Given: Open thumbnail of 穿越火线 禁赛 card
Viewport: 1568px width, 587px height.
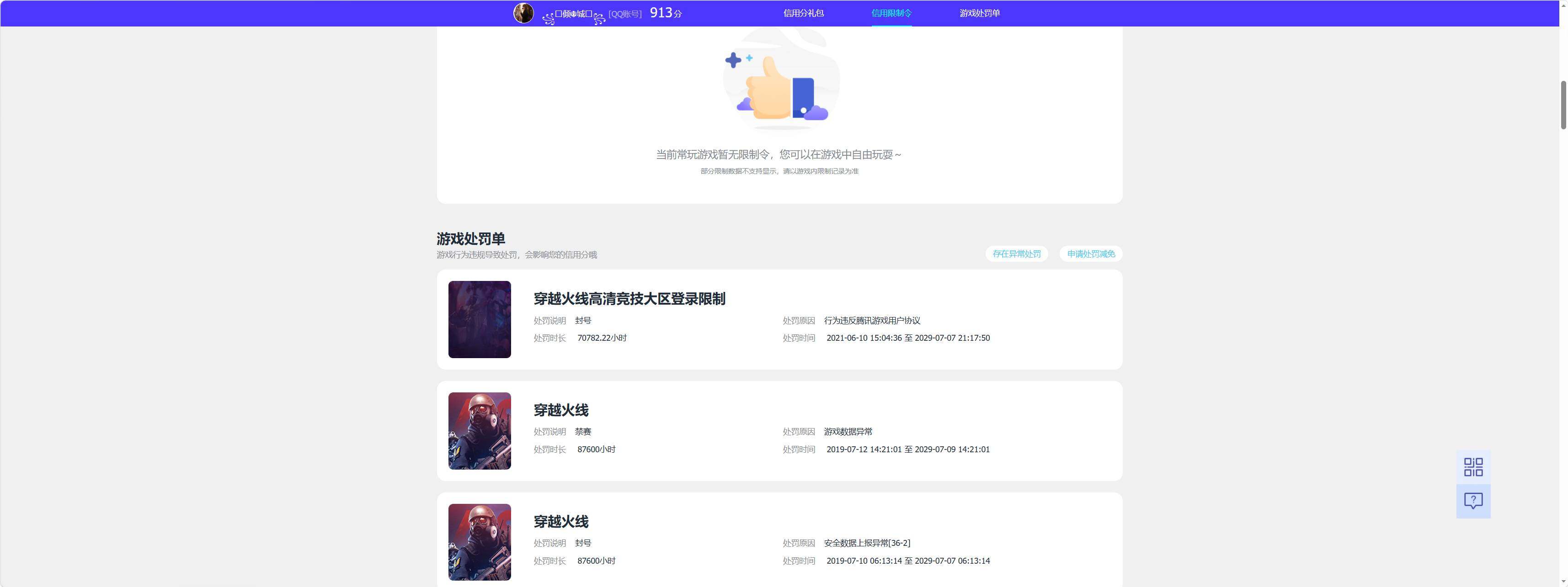Looking at the screenshot, I should click(480, 431).
